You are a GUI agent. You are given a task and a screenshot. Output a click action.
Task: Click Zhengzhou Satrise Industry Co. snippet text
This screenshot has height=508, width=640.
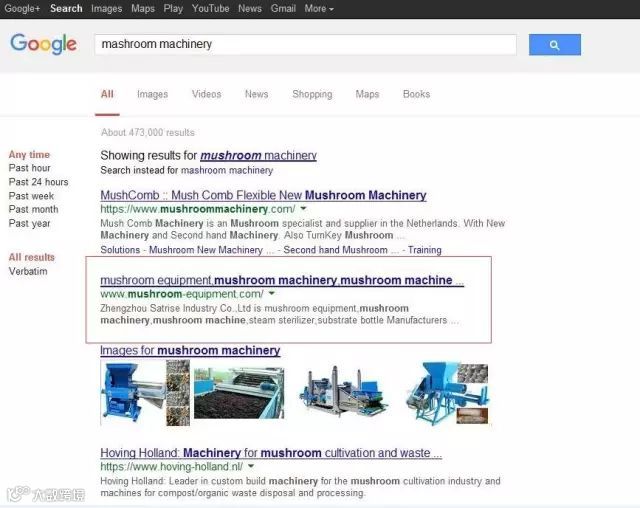(x=280, y=314)
